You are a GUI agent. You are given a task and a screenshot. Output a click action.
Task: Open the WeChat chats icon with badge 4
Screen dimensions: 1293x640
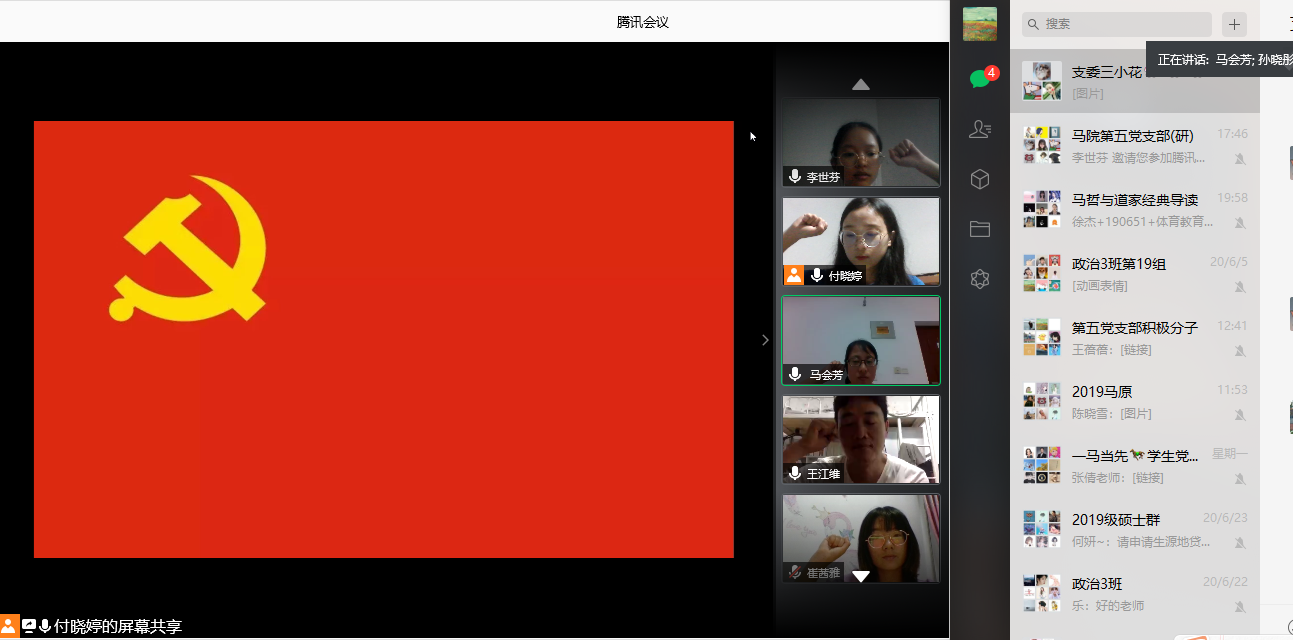point(980,78)
